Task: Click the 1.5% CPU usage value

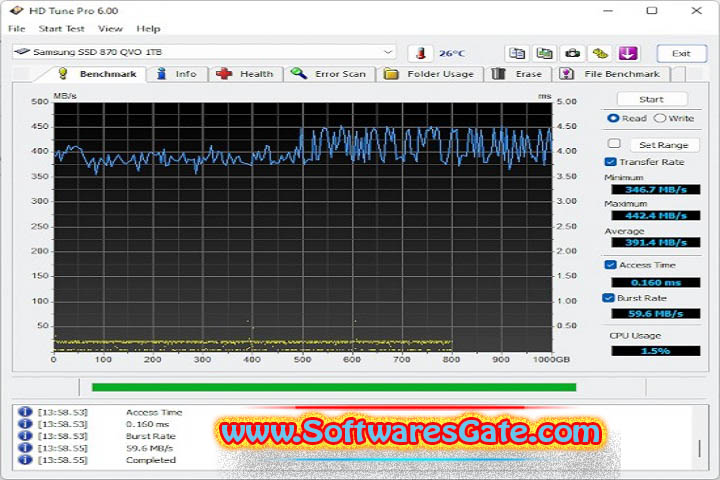Action: (656, 350)
